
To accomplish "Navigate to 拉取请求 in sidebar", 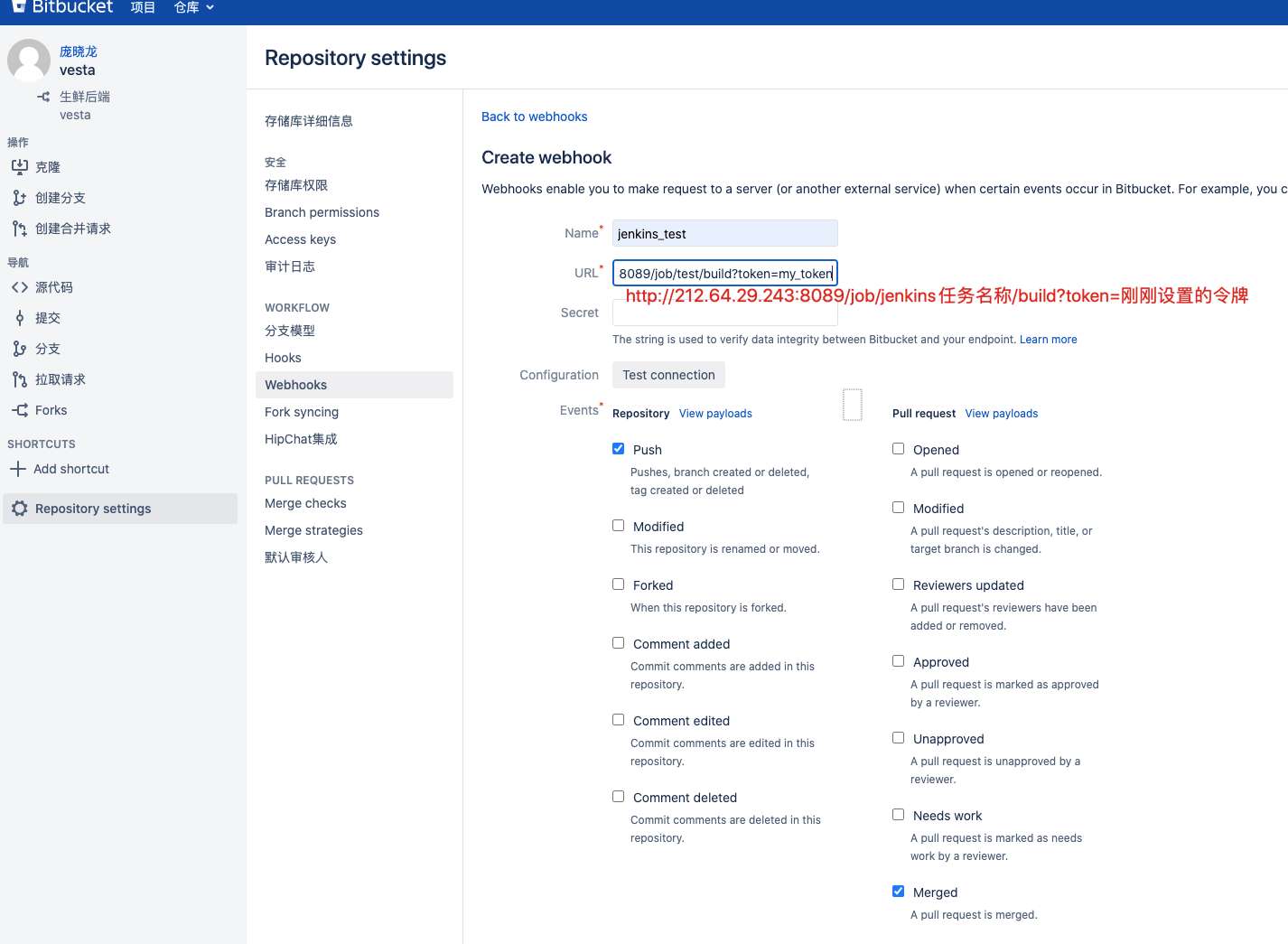I will coord(61,379).
